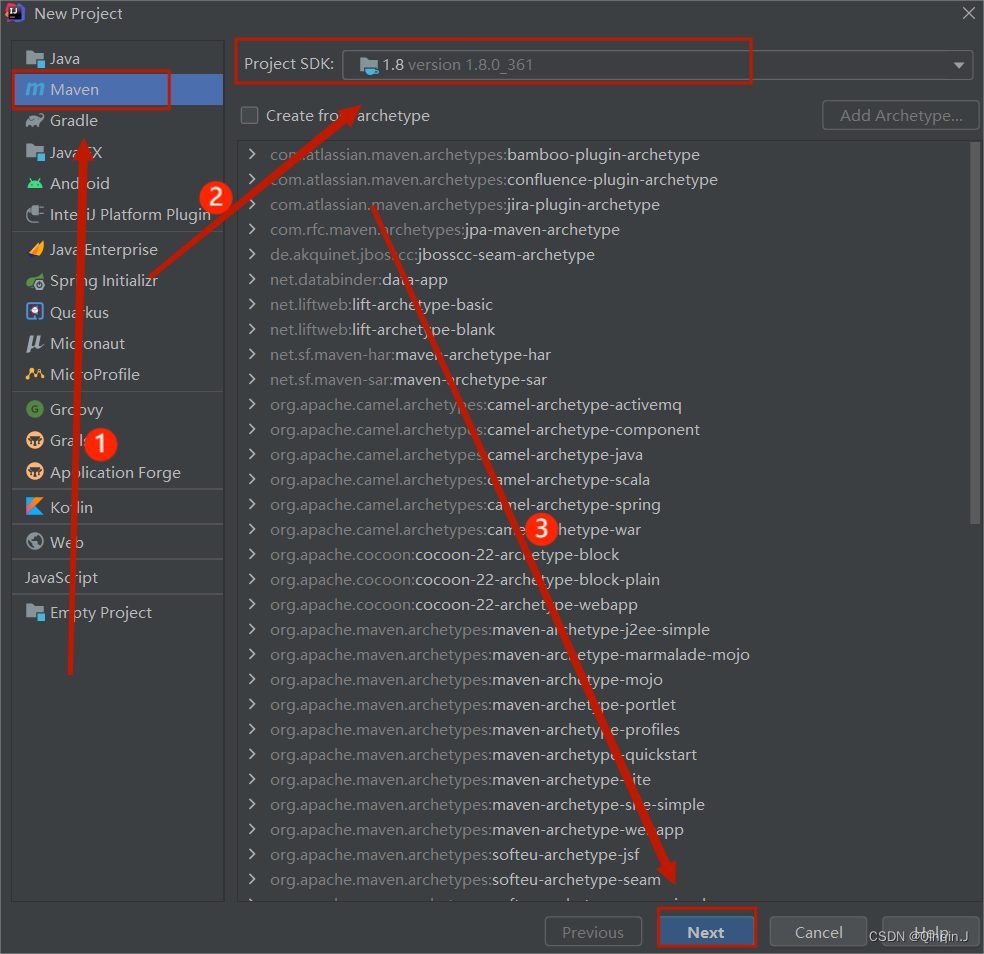This screenshot has width=984, height=954.
Task: Expand maven-archetype-profiles node
Action: point(252,729)
